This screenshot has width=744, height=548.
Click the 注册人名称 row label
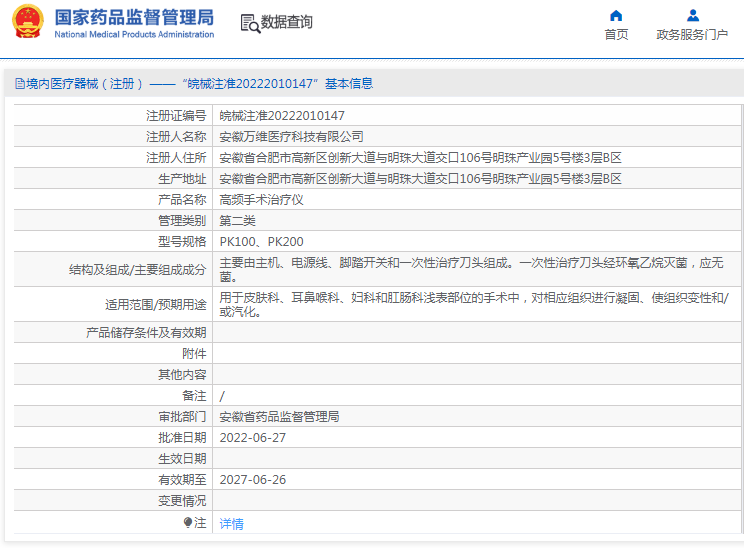pyautogui.click(x=176, y=137)
